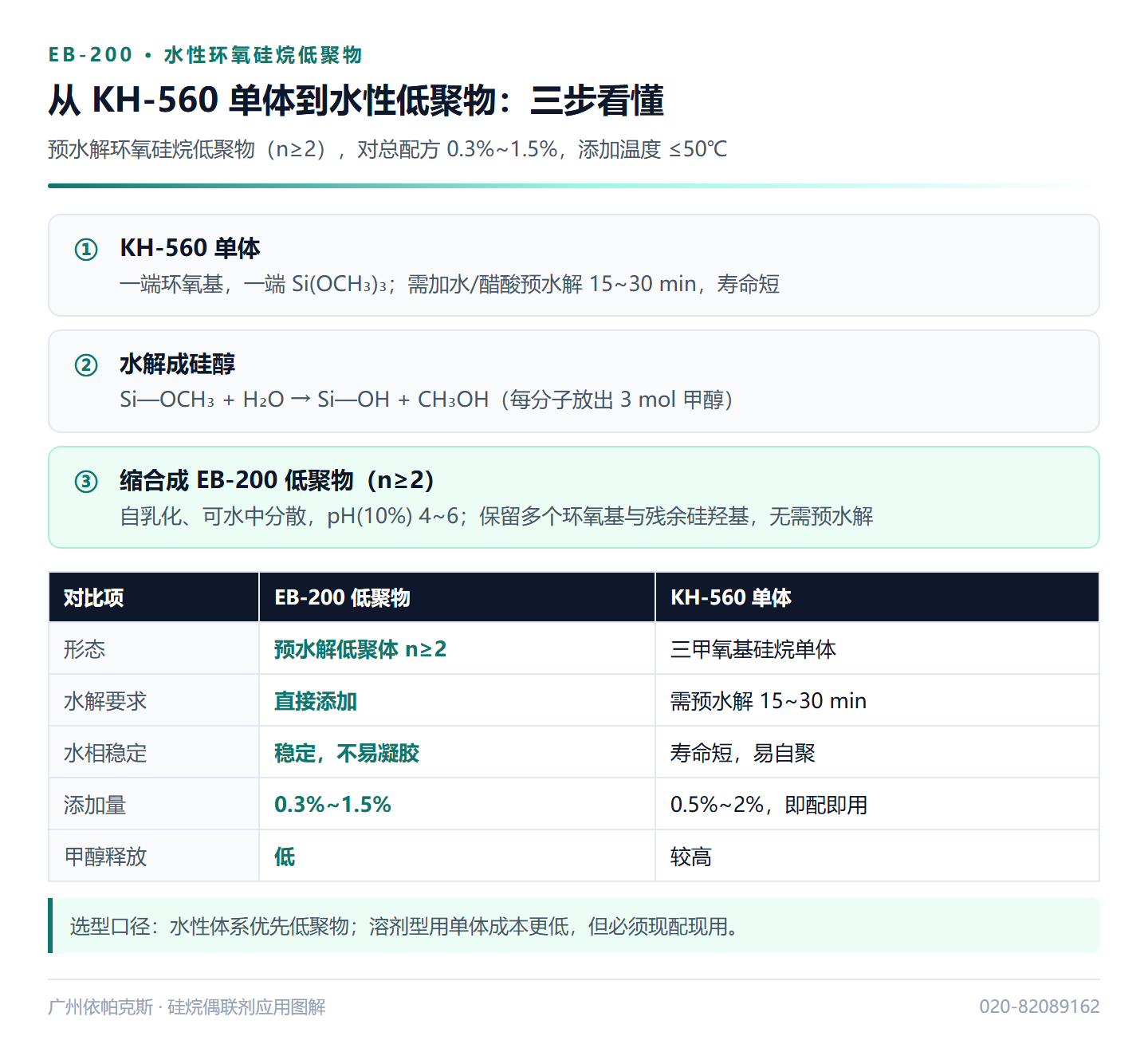Select the "形态" row label
Screen dimensions: 1148x1040
[85, 649]
